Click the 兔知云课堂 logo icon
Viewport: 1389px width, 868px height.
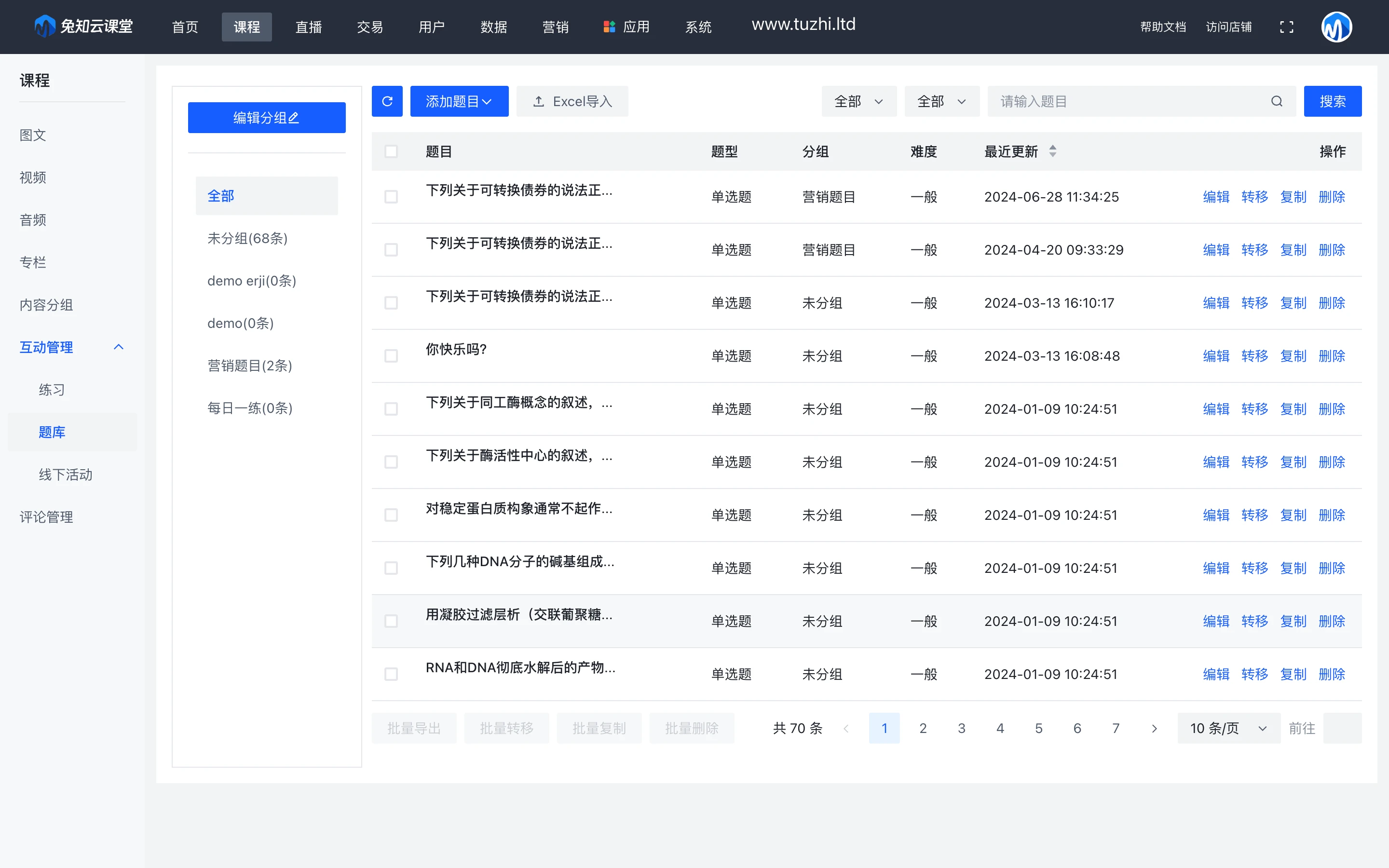click(45, 27)
